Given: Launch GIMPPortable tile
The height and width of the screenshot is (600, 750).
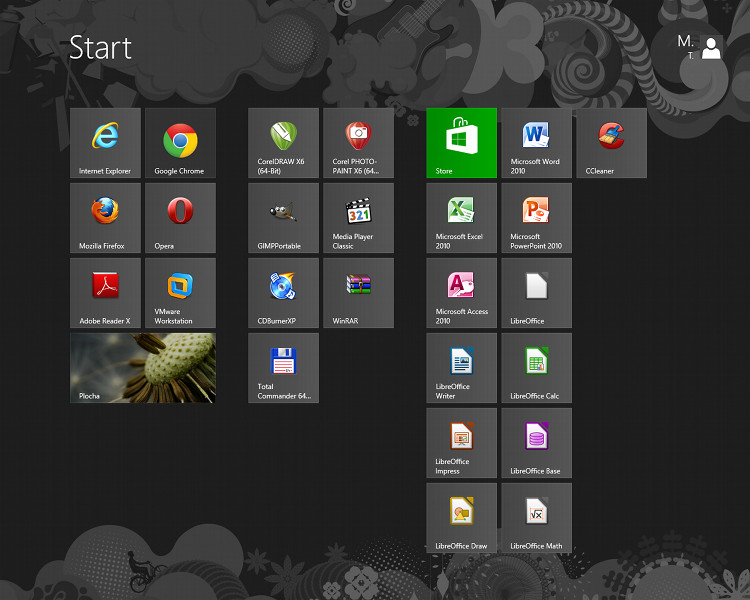Looking at the screenshot, I should tap(283, 218).
